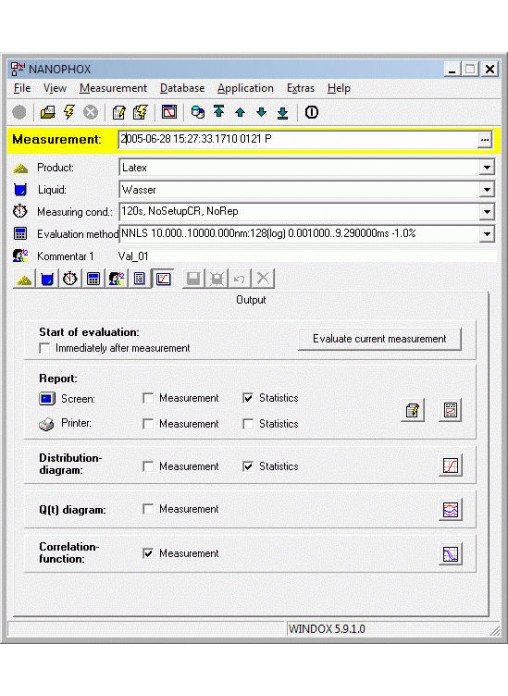
Task: Open the Liquid dropdown showing Wasser
Action: 487,190
